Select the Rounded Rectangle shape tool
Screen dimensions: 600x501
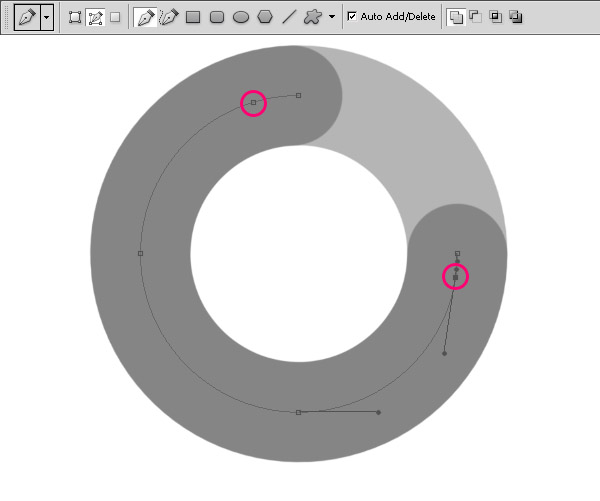pyautogui.click(x=217, y=17)
